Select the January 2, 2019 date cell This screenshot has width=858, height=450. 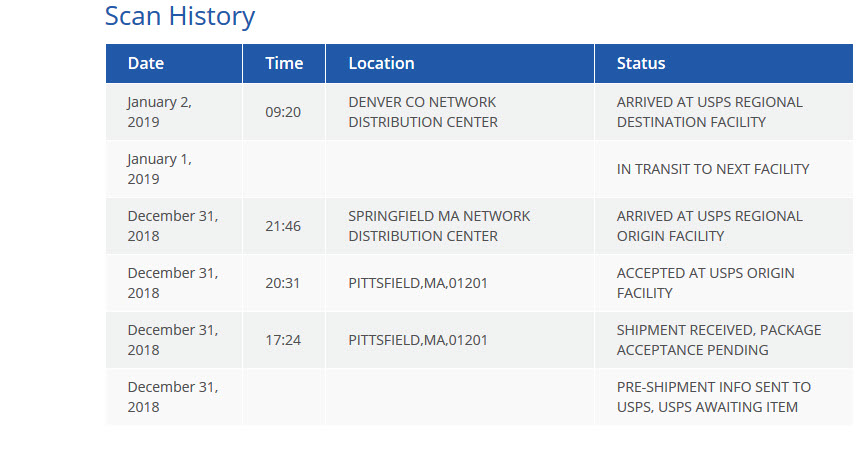(159, 112)
